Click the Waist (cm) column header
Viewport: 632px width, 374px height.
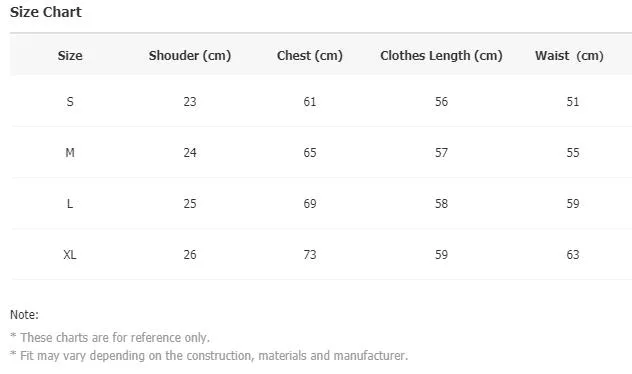pyautogui.click(x=569, y=55)
